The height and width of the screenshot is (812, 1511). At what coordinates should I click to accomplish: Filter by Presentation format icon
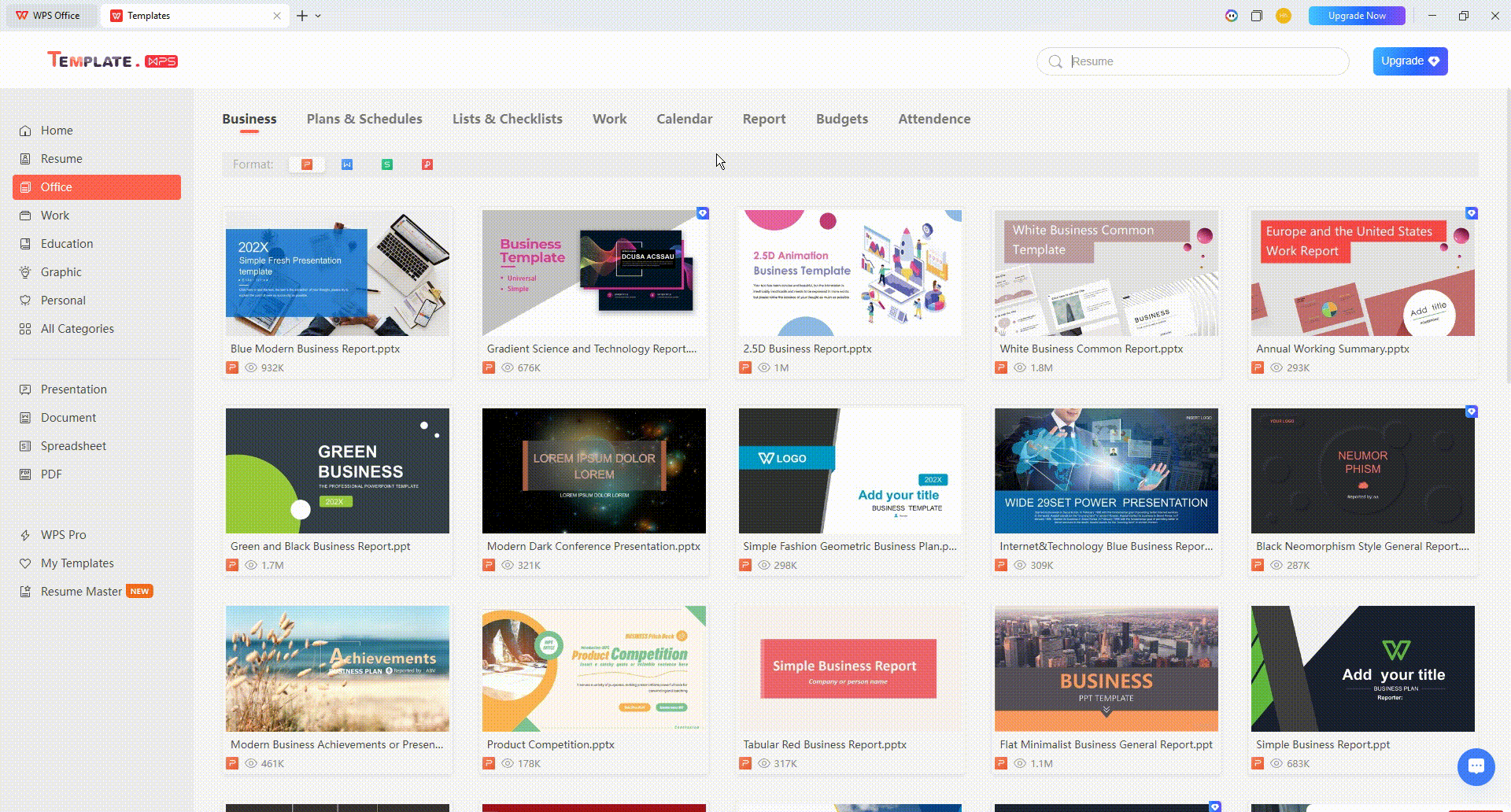(307, 164)
